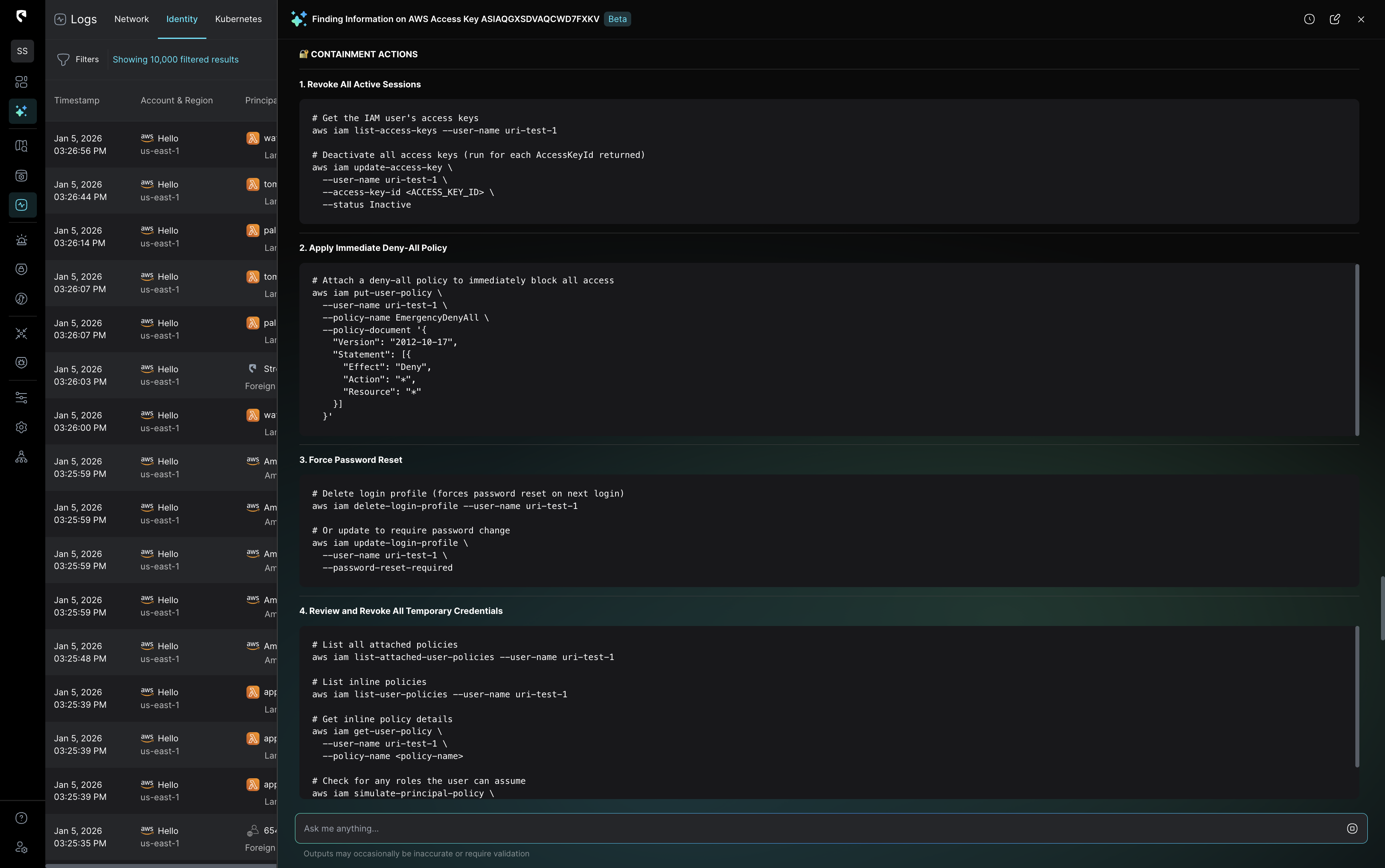Switch to the Network tab
The height and width of the screenshot is (868, 1385).
tap(131, 19)
